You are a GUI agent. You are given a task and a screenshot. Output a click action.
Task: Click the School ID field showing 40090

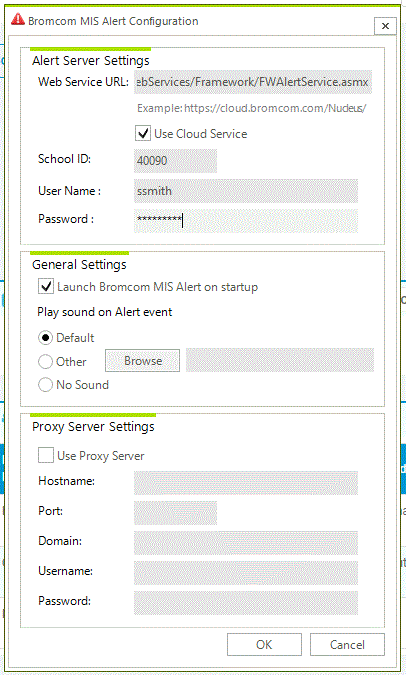(175, 161)
